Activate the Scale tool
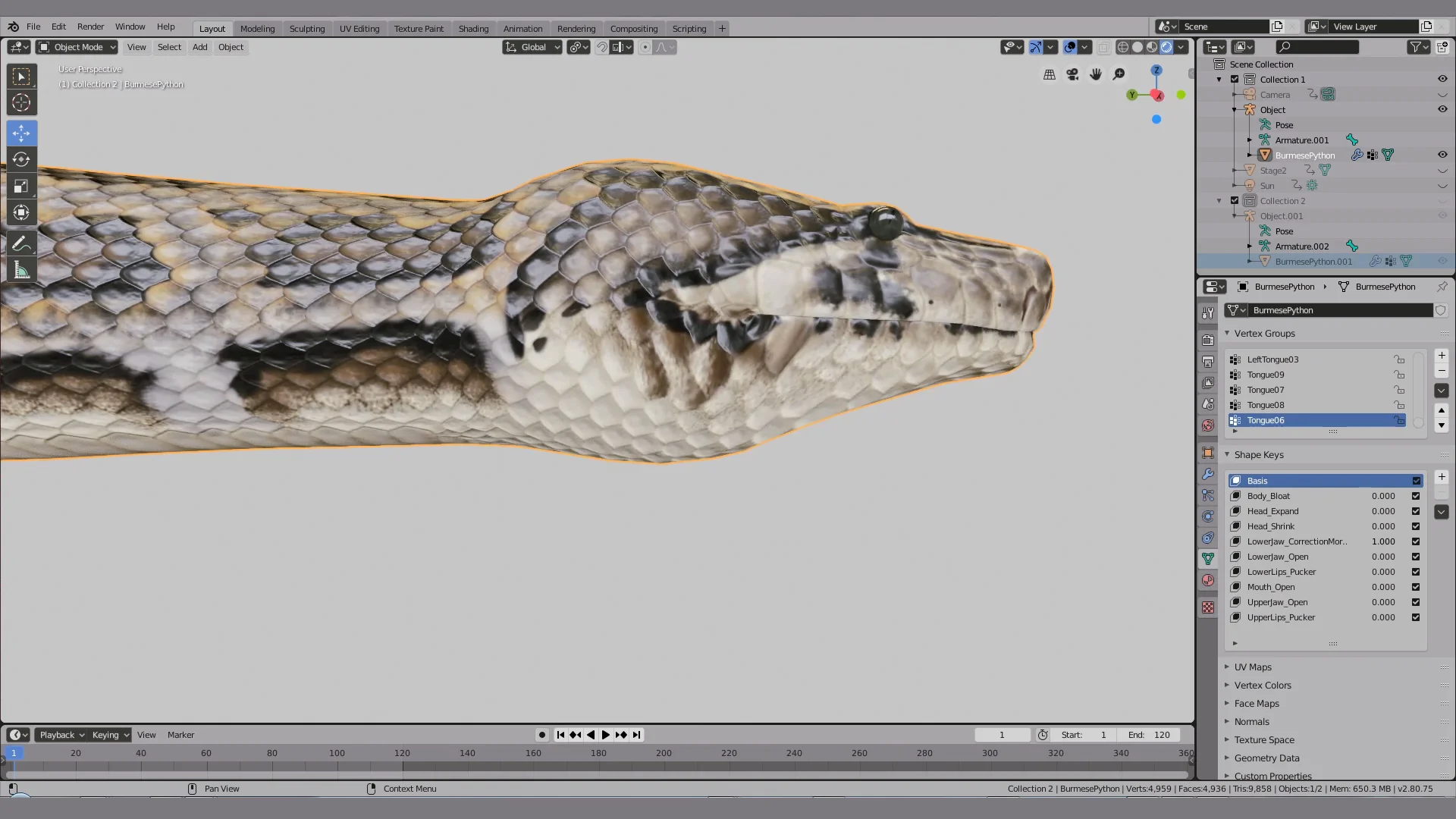The width and height of the screenshot is (1456, 819). (x=21, y=186)
